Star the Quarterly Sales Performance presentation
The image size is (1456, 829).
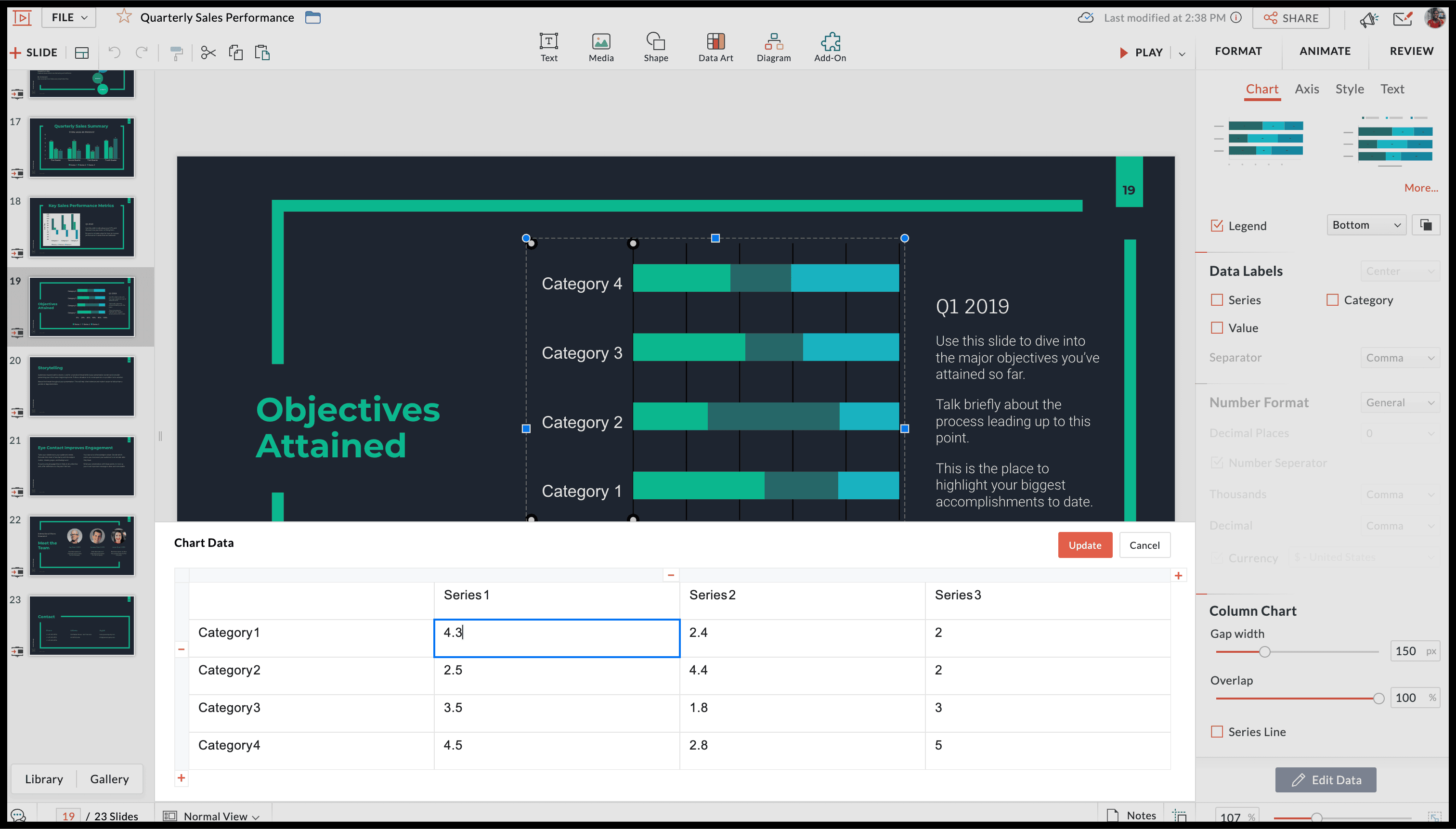point(124,16)
